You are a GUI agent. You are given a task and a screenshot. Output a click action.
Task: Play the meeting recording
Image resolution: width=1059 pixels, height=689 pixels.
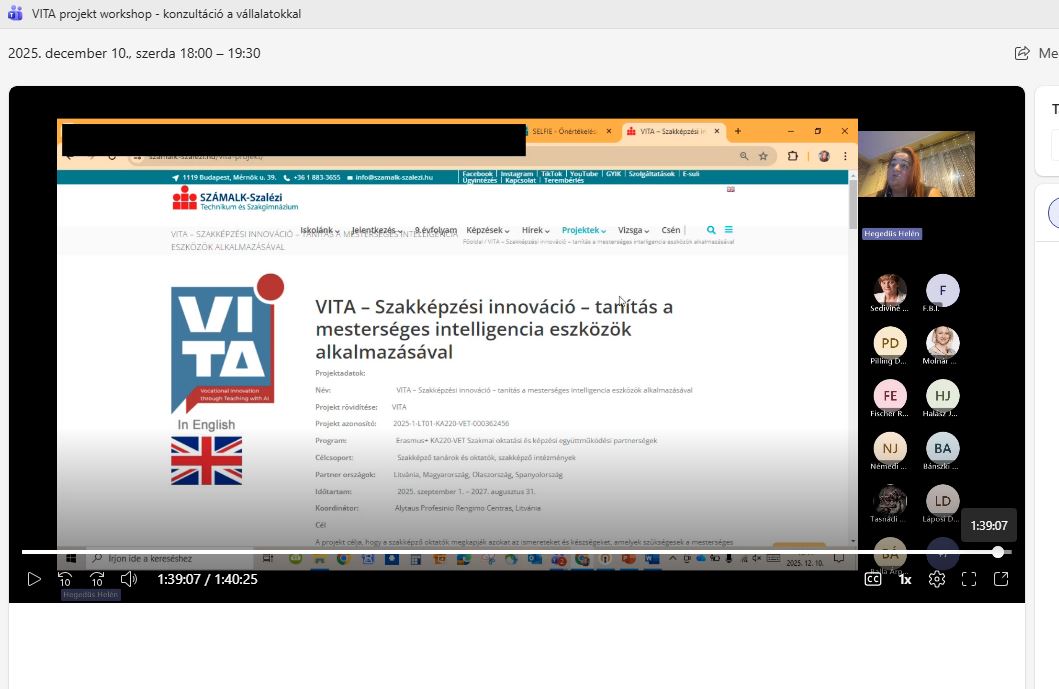(x=34, y=579)
